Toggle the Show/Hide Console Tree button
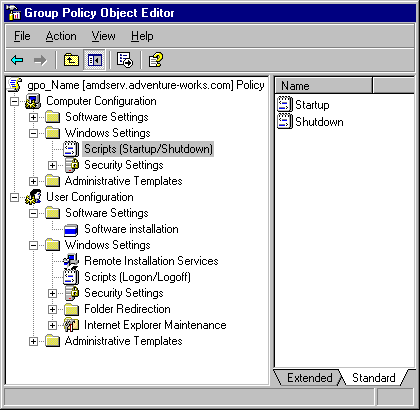Screen dimensions: 420x410 click(x=94, y=60)
